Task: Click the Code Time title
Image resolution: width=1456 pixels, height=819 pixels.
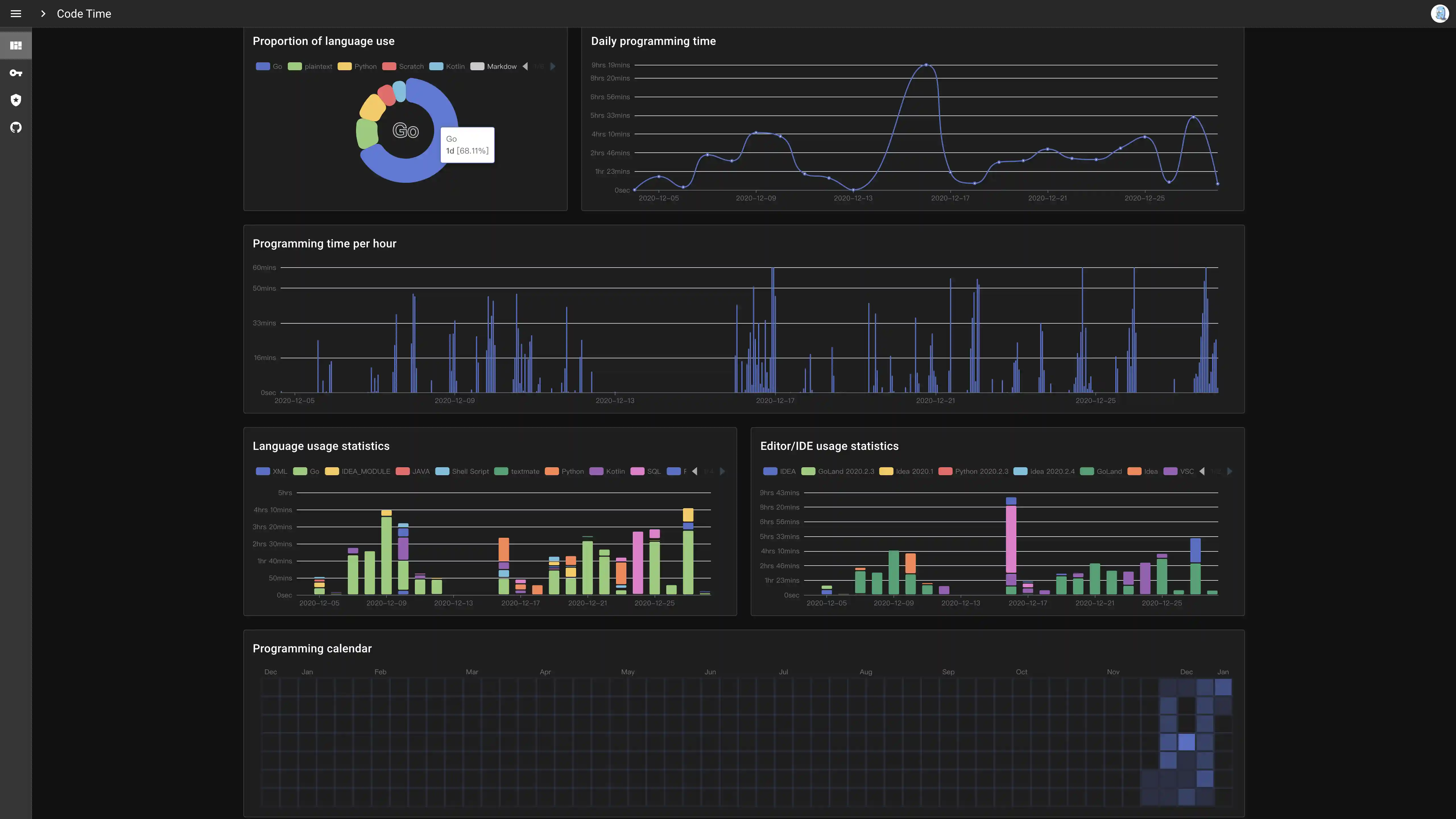Action: pyautogui.click(x=84, y=14)
